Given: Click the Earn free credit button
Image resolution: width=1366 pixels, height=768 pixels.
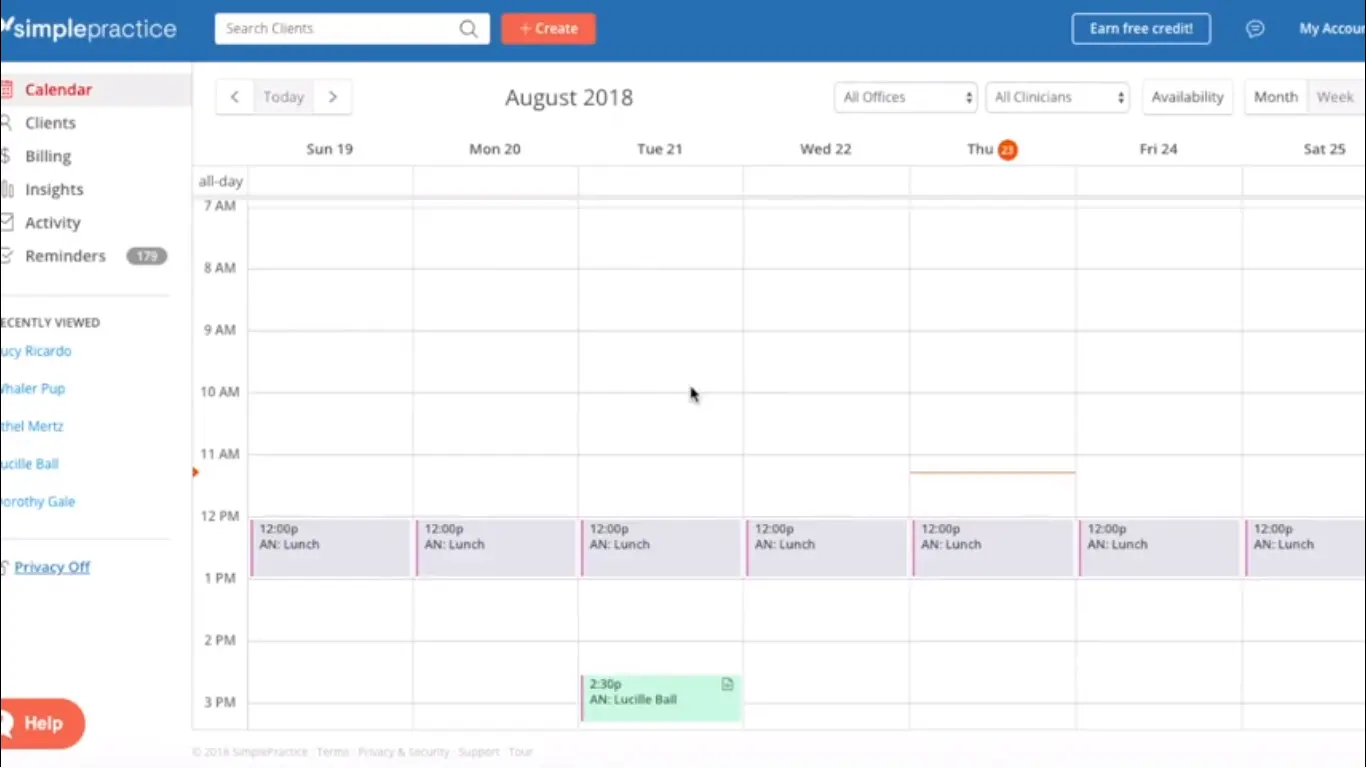Looking at the screenshot, I should 1141,28.
